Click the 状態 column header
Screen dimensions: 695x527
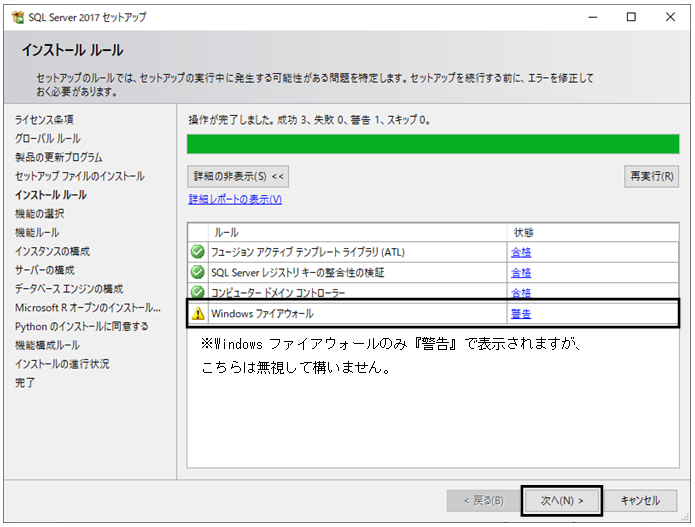(593, 232)
